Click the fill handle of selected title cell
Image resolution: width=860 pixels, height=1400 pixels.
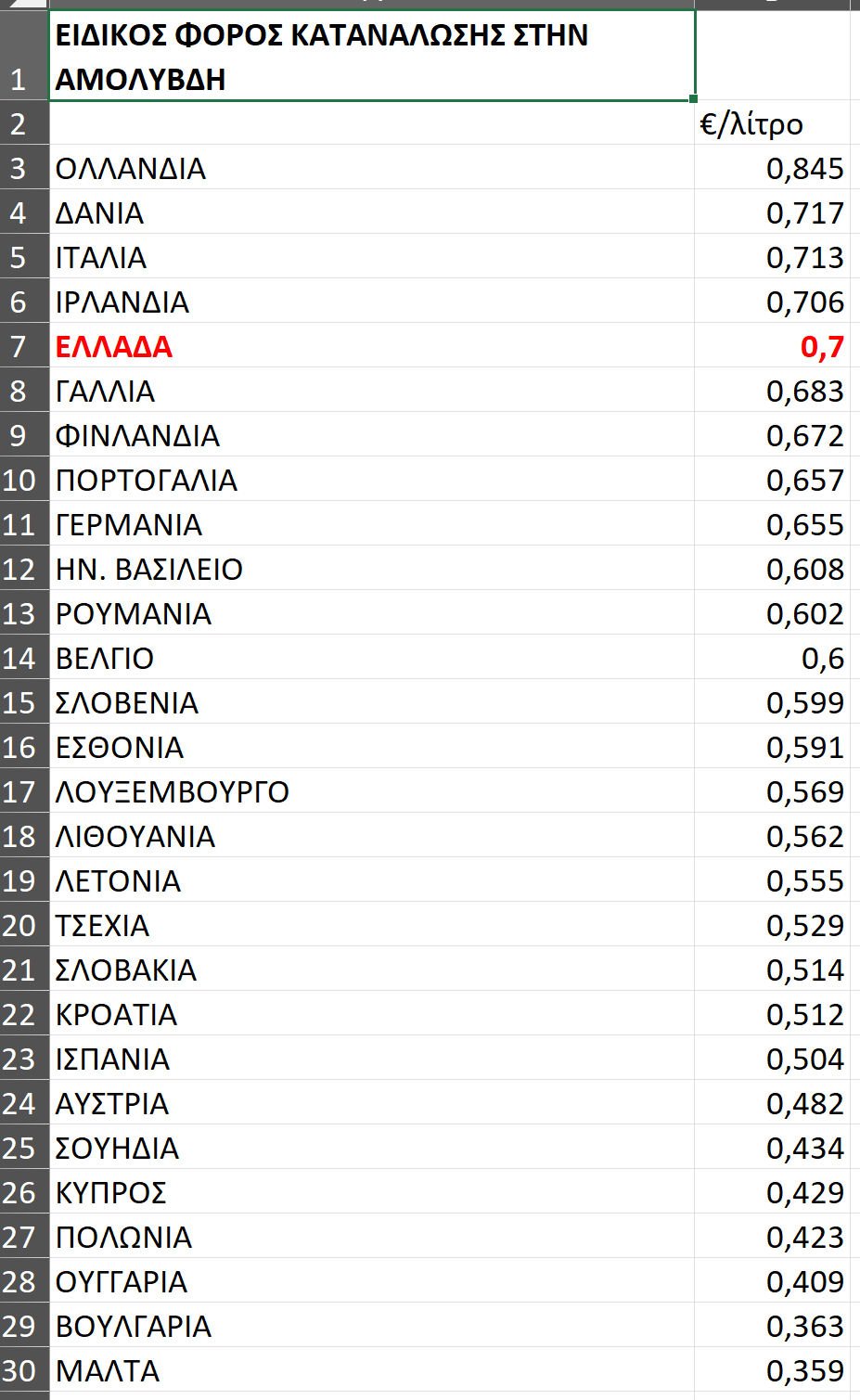point(694,98)
